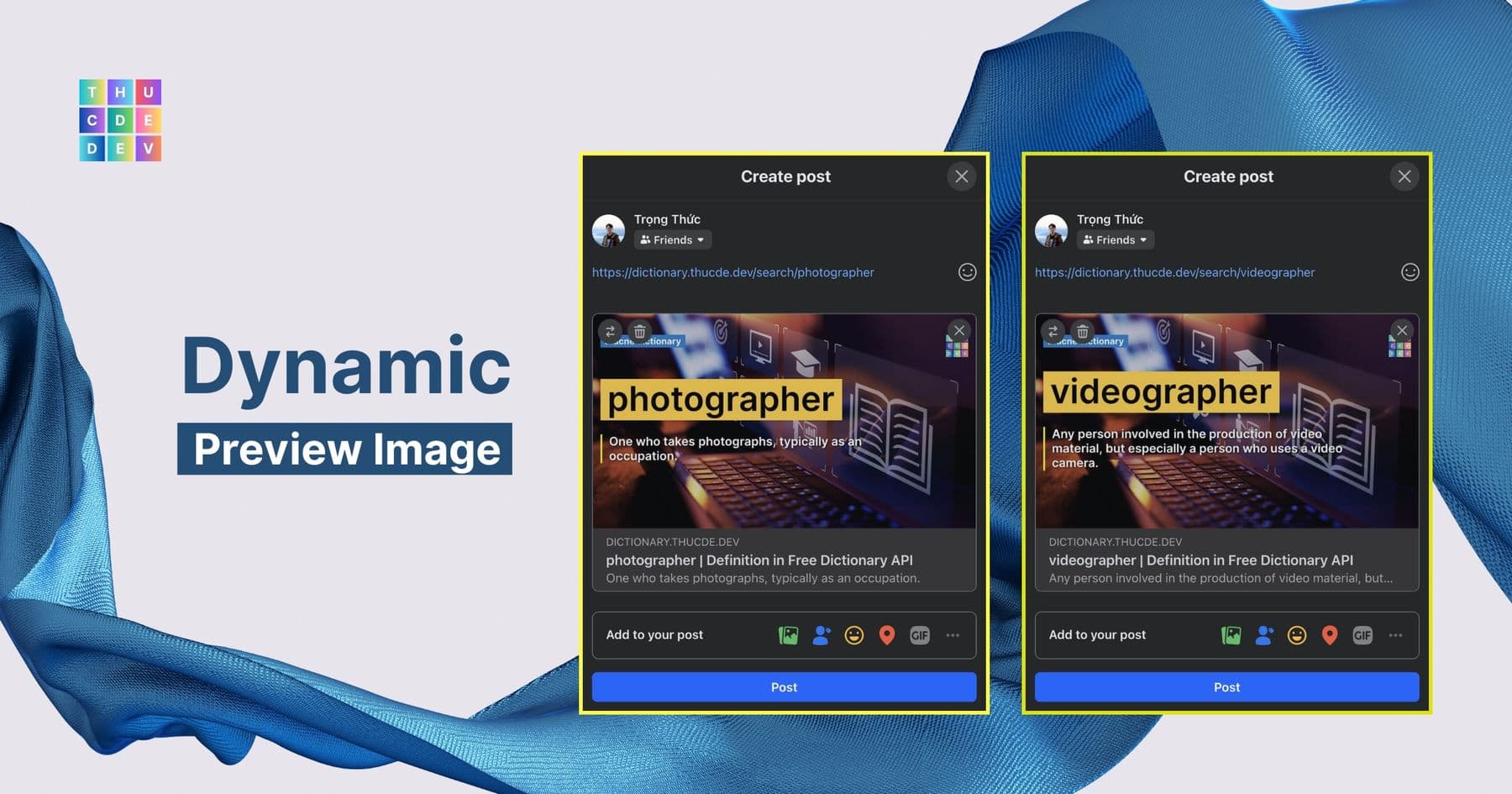
Task: Swap link preview image on photographer card
Action: pyautogui.click(x=611, y=331)
